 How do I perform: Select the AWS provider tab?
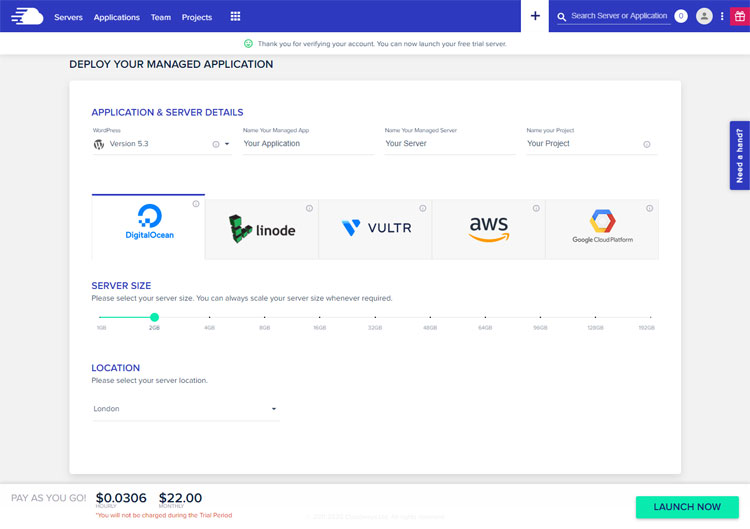pyautogui.click(x=488, y=229)
